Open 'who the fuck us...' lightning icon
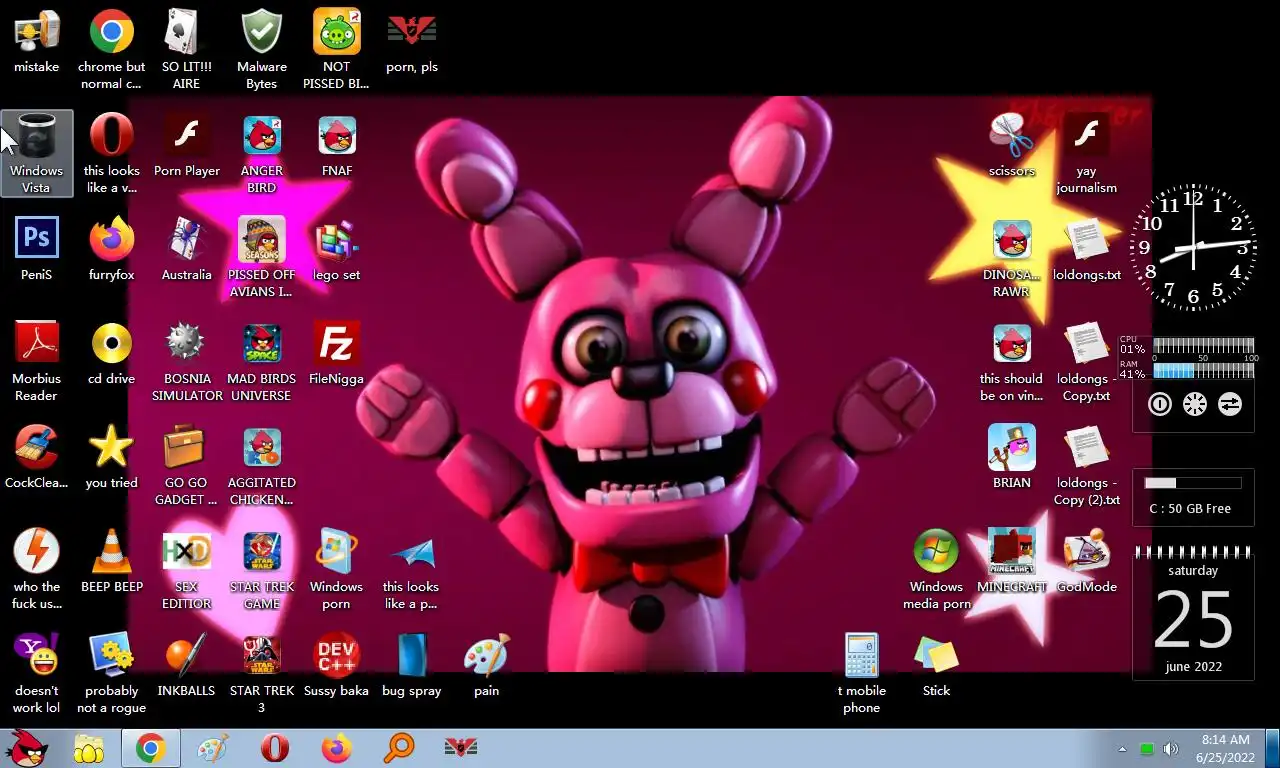 36,569
